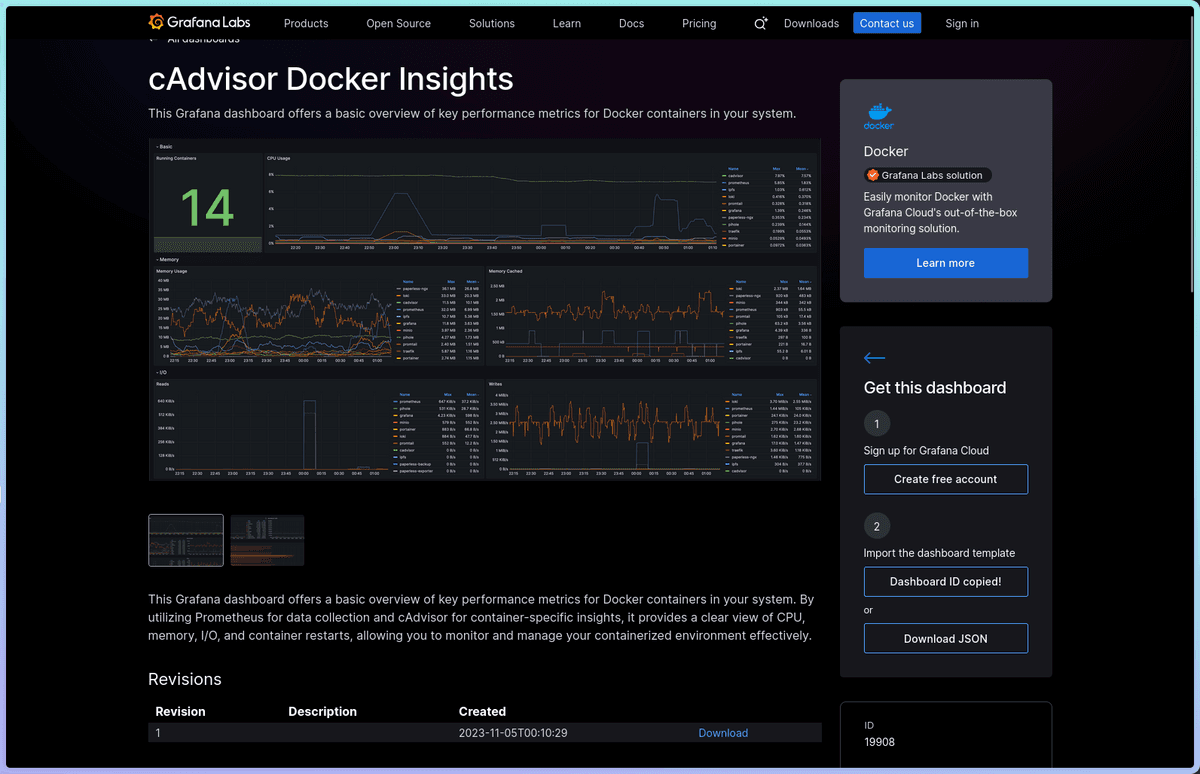
Task: Click the Import the dashboard template text
Action: 939,553
